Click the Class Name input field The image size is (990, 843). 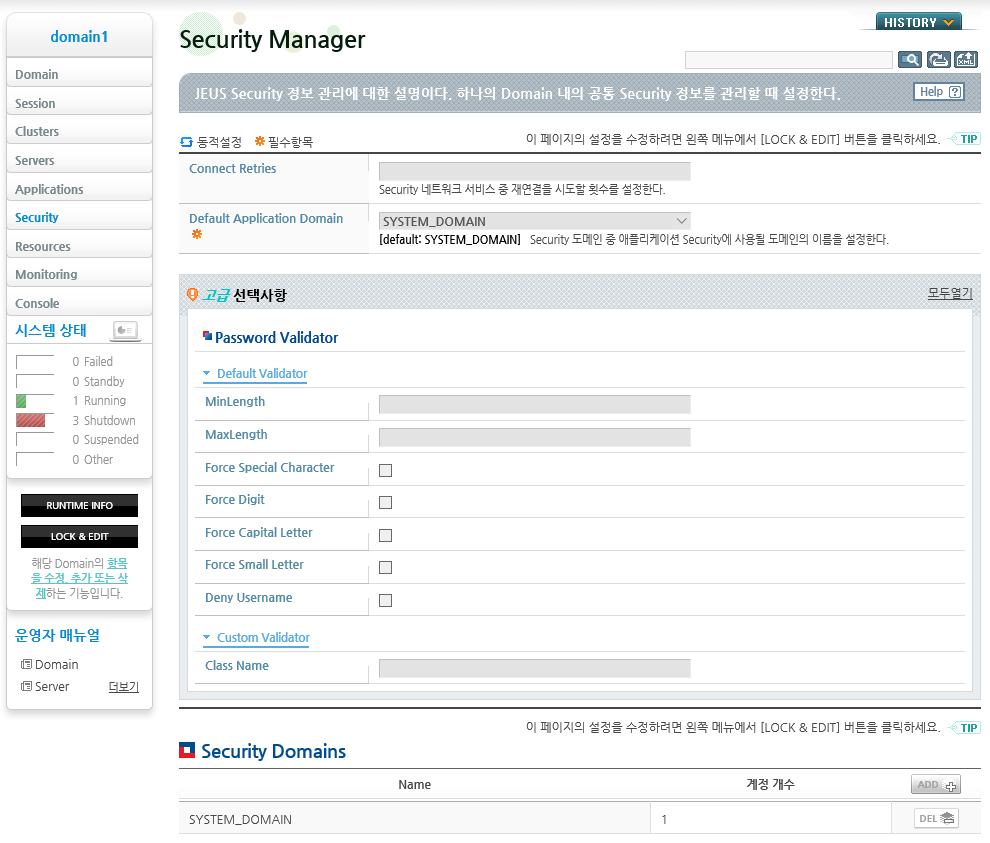535,668
